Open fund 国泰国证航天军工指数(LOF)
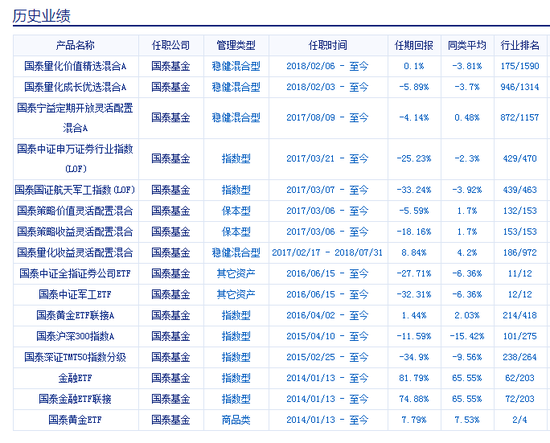 pyautogui.click(x=75, y=190)
